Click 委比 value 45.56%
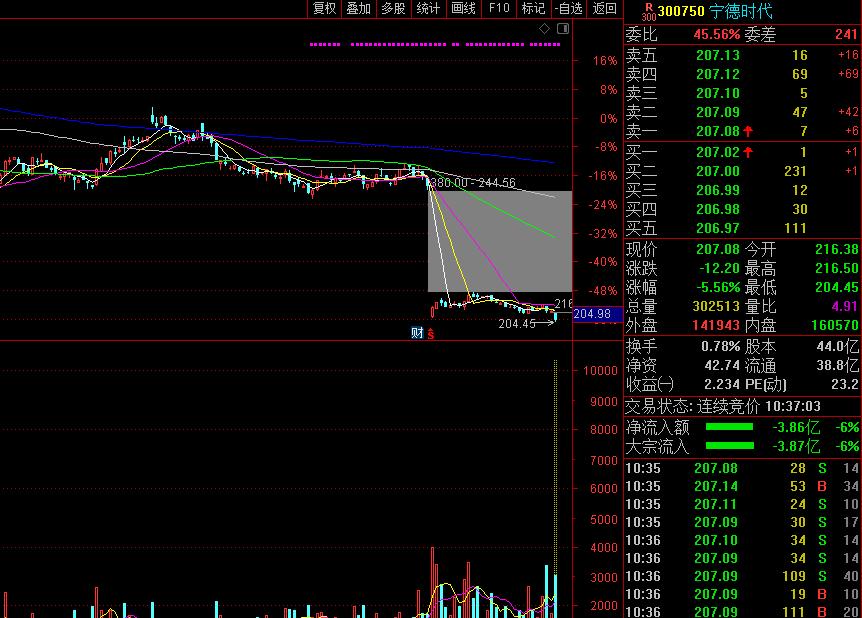Image resolution: width=862 pixels, height=618 pixels. tap(716, 34)
